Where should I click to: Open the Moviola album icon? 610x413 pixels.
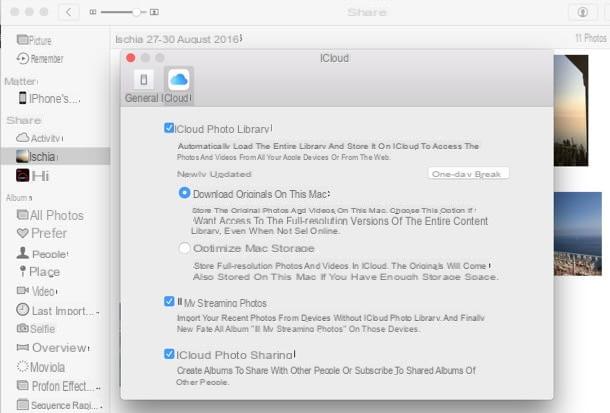[23, 366]
